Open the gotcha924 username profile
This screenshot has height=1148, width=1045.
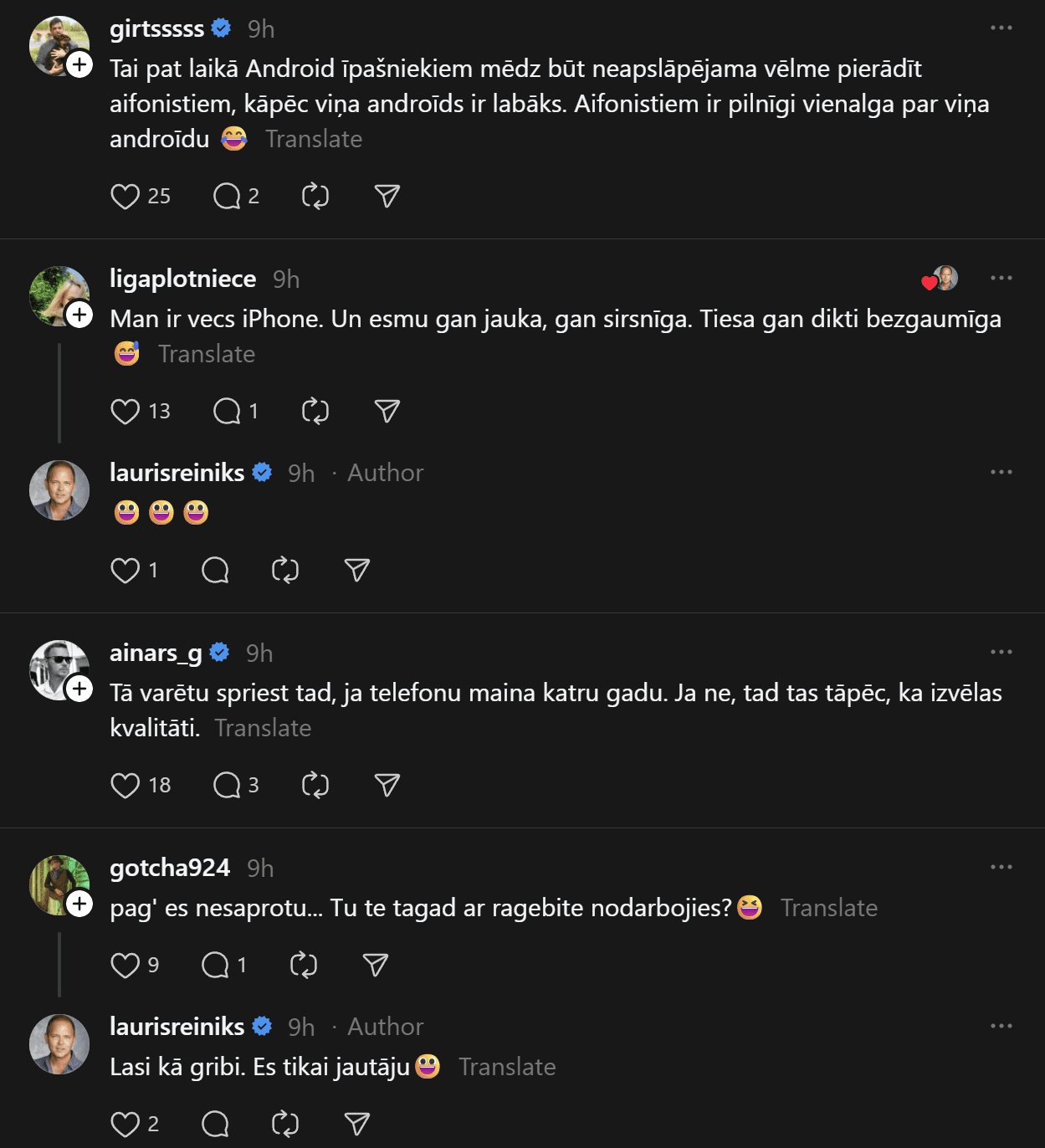170,868
